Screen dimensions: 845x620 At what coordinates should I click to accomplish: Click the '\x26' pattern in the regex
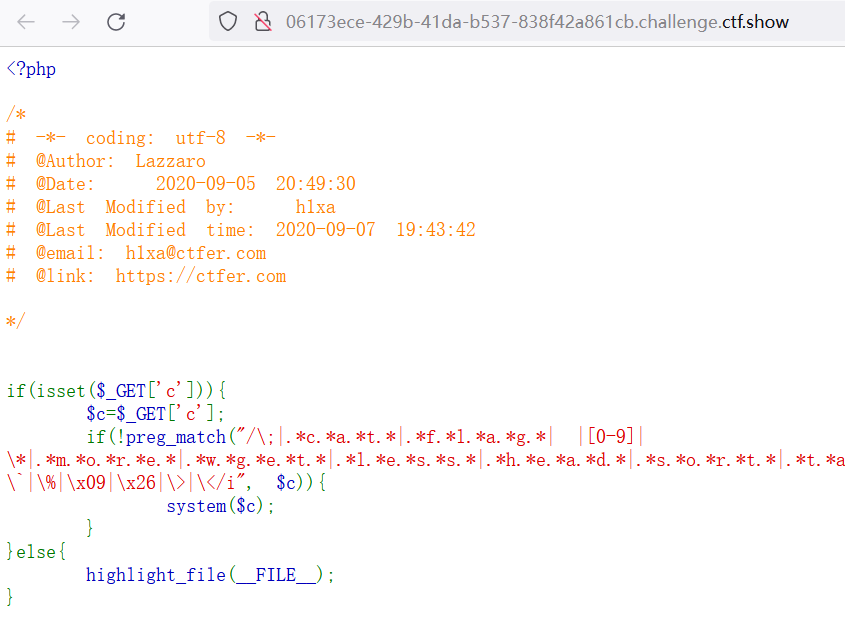(137, 483)
